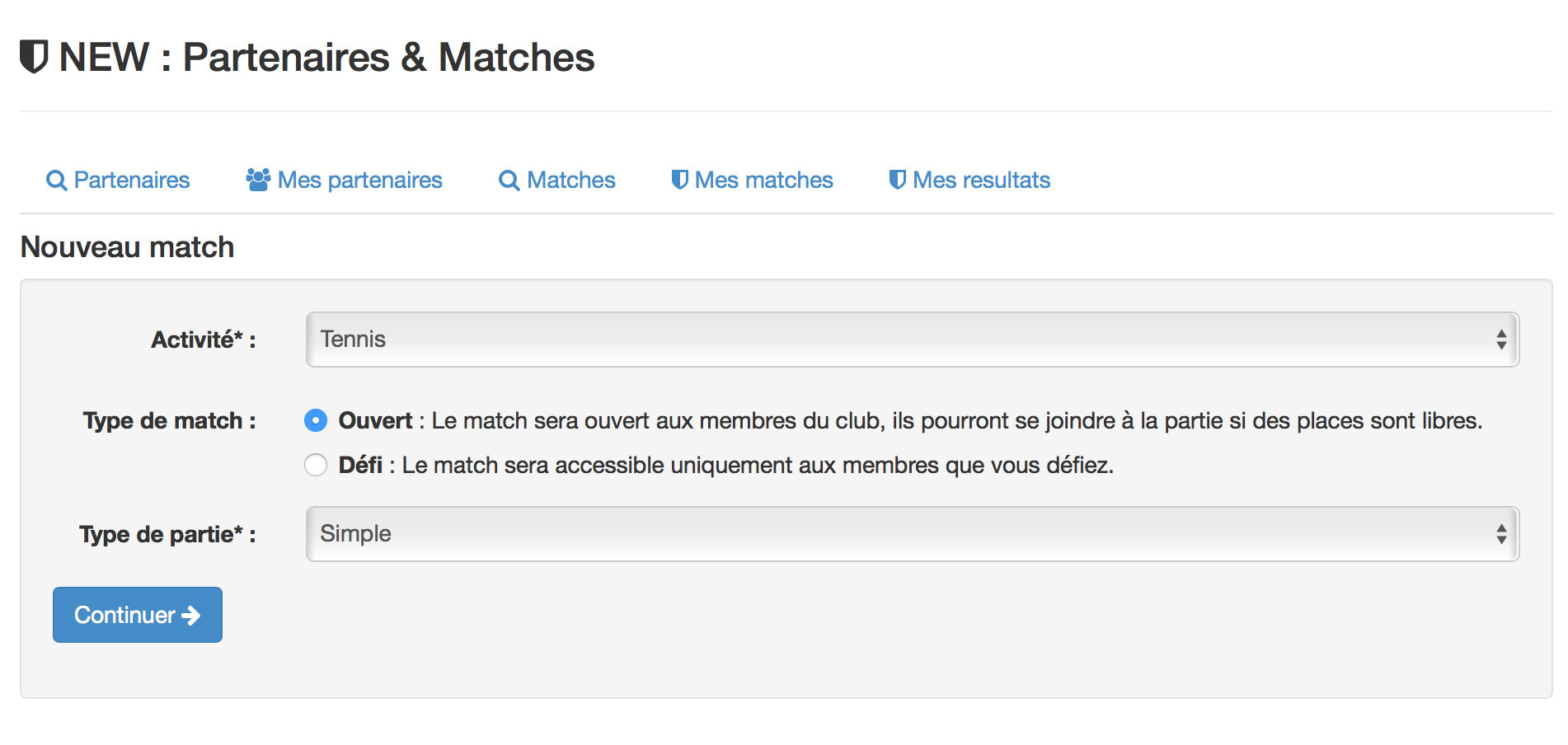
Task: Click the arrow icon on the Continuer button
Action: pos(191,616)
